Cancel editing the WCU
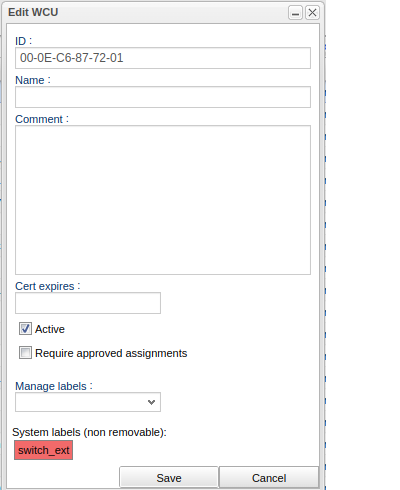Screen dimensions: 400x490 pos(269,478)
